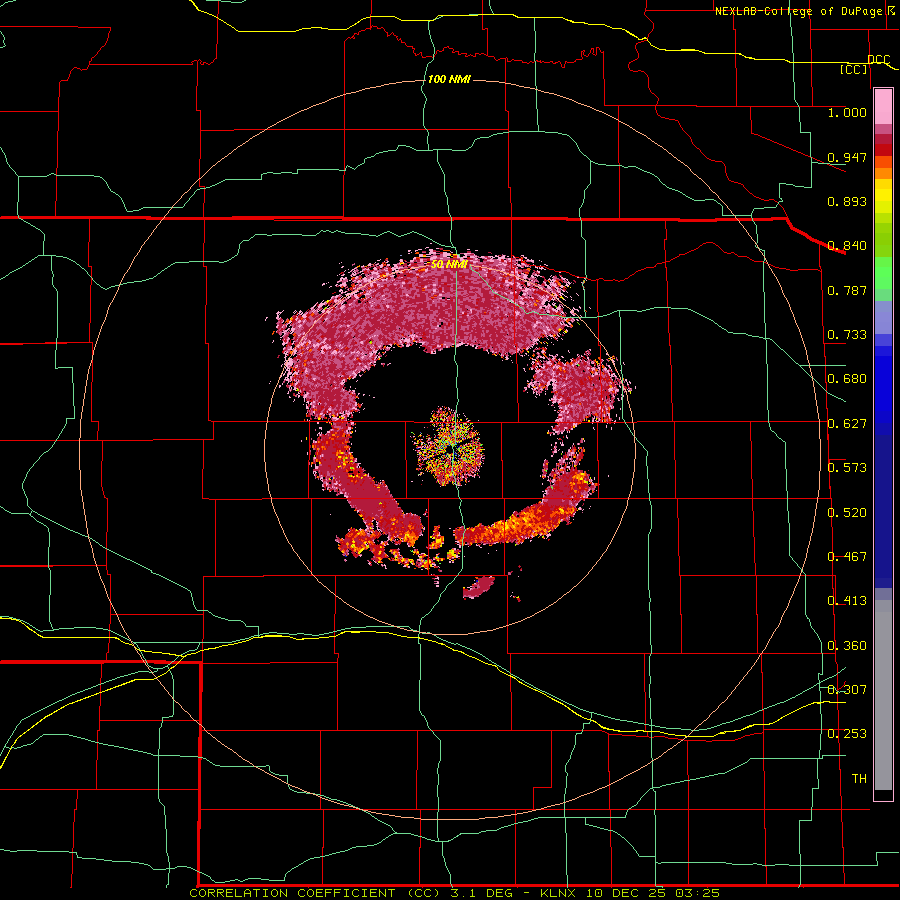Click the 0.520 legend value

[847, 513]
